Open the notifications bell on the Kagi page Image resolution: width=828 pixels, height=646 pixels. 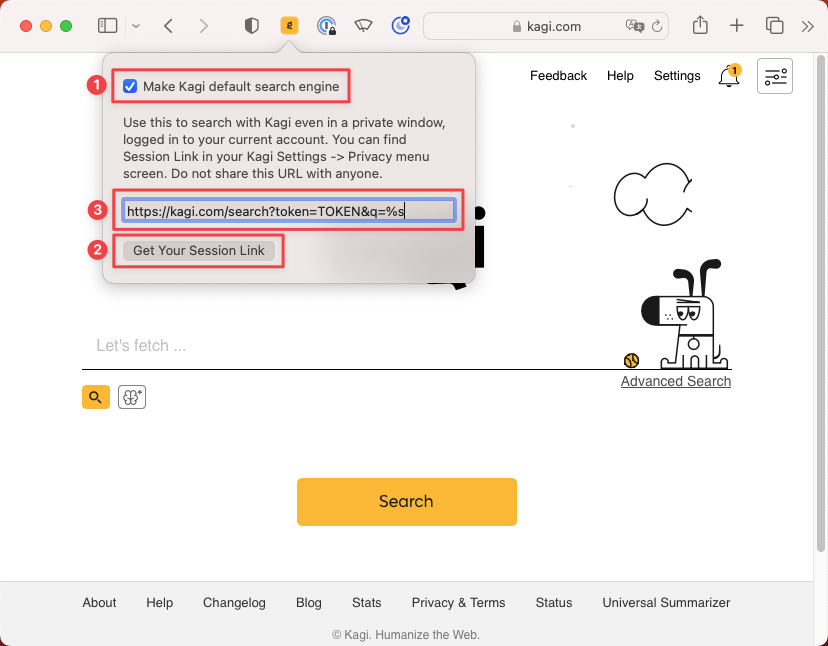pos(729,76)
